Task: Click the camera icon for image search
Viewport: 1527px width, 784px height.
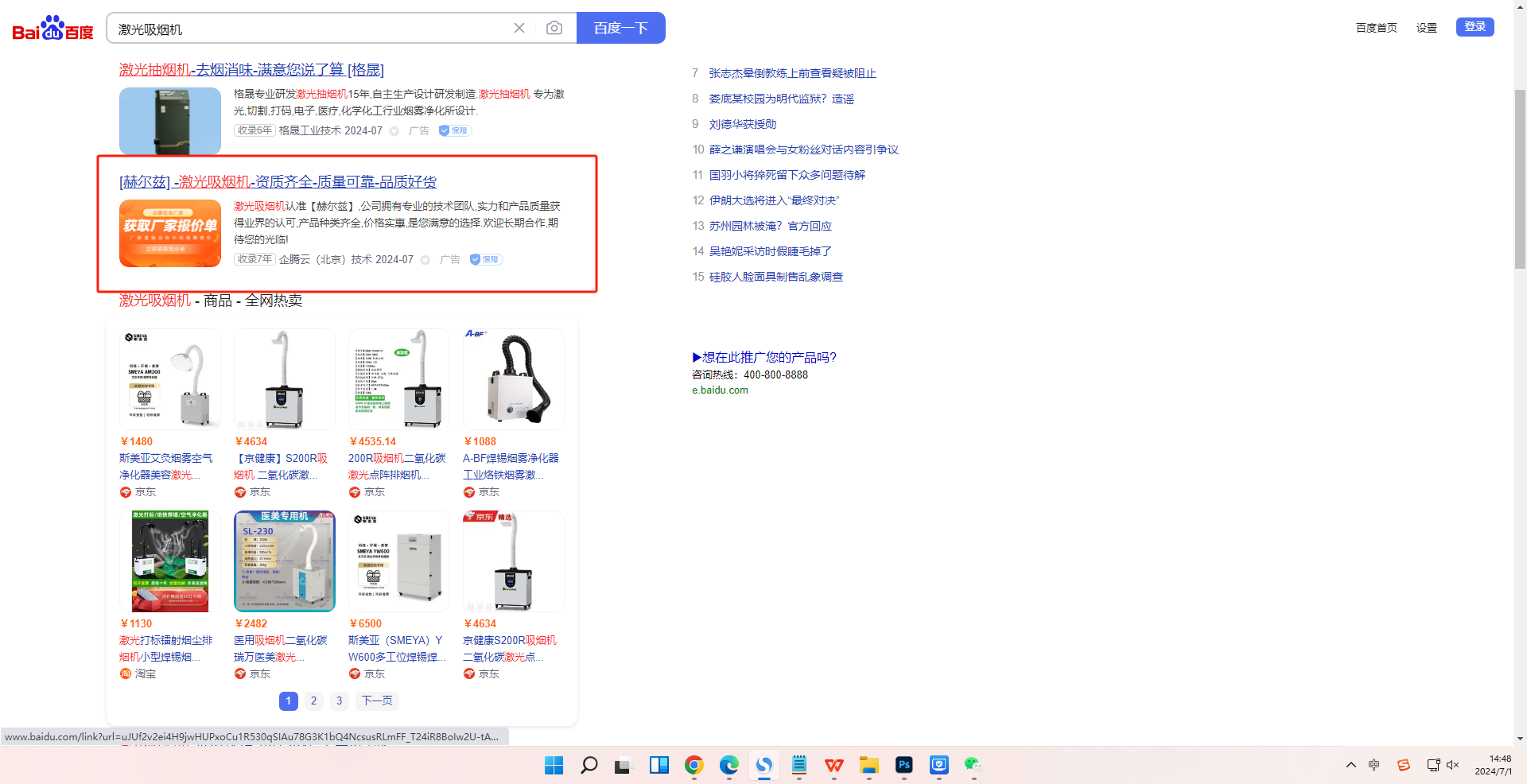Action: click(x=554, y=27)
